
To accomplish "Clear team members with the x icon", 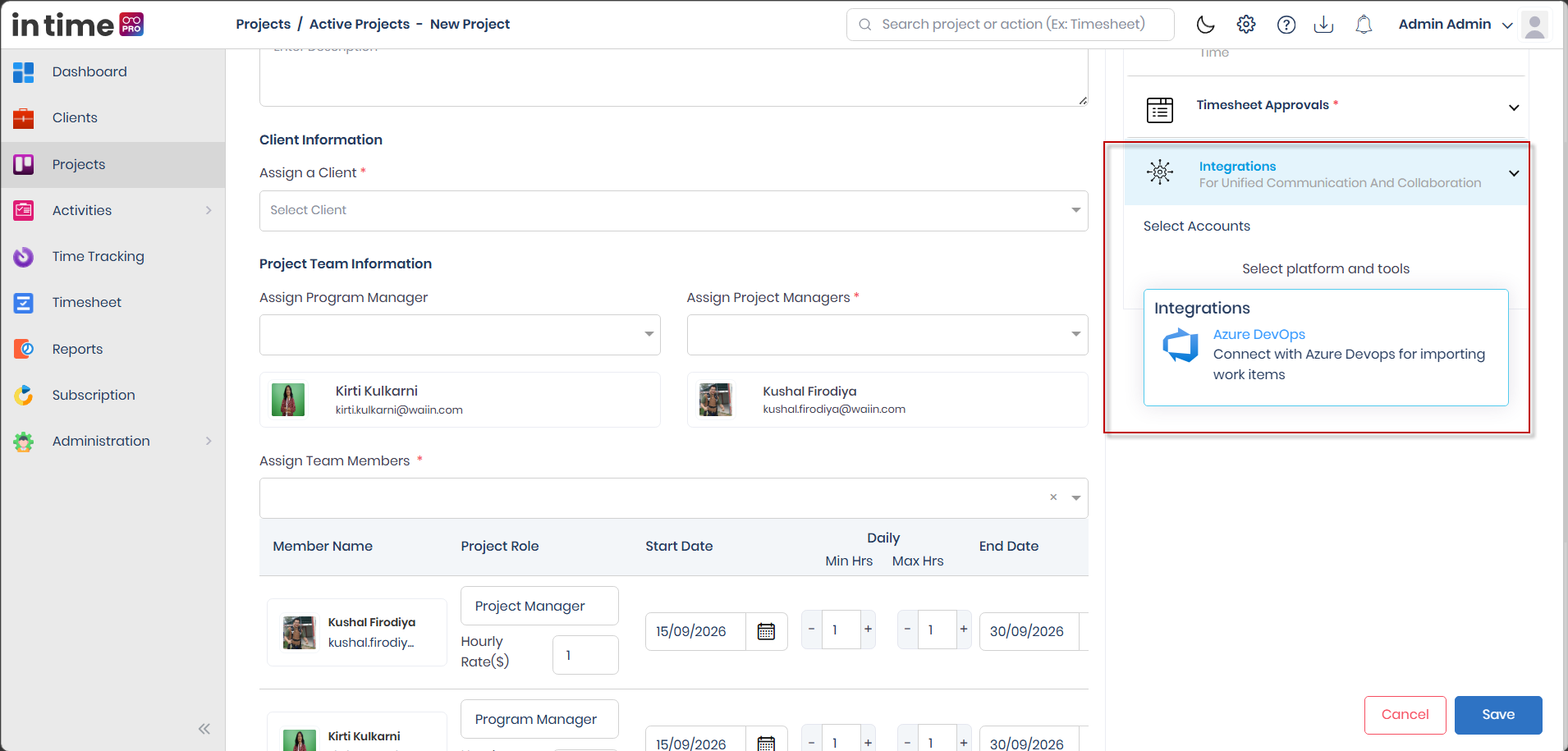I will [x=1053, y=497].
